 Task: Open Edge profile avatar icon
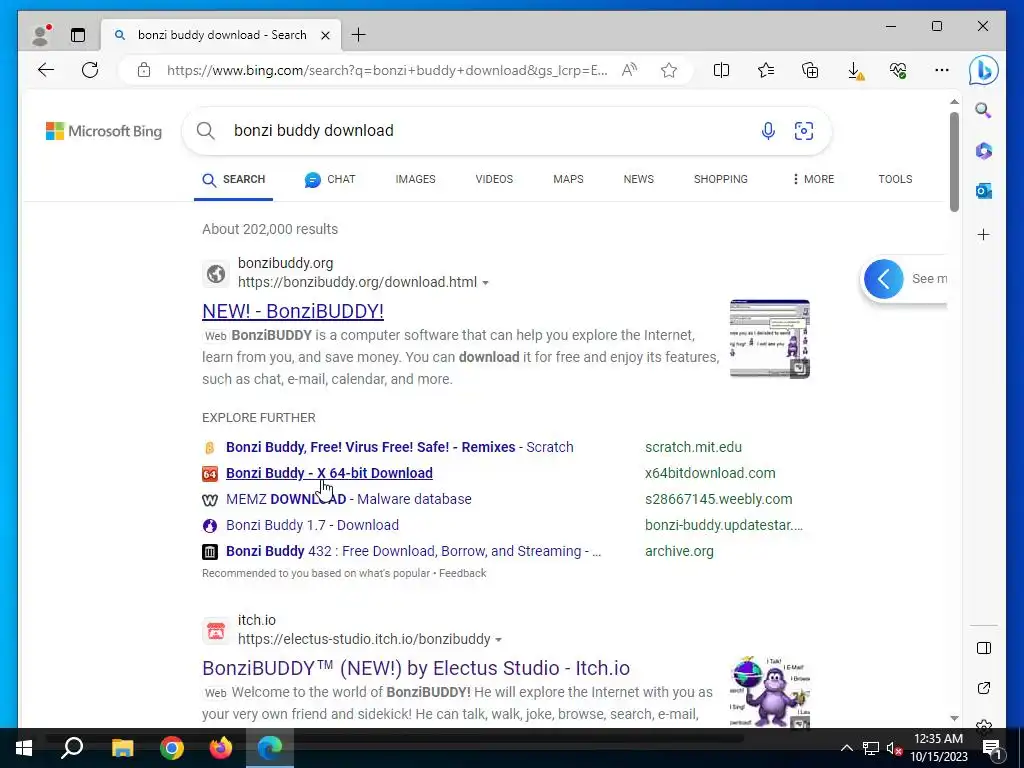tap(40, 35)
